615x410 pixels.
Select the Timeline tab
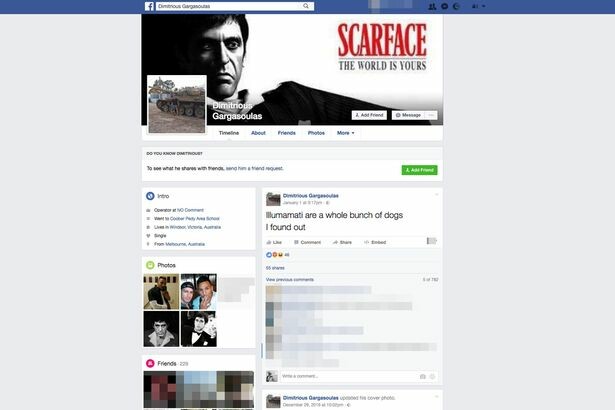click(229, 133)
